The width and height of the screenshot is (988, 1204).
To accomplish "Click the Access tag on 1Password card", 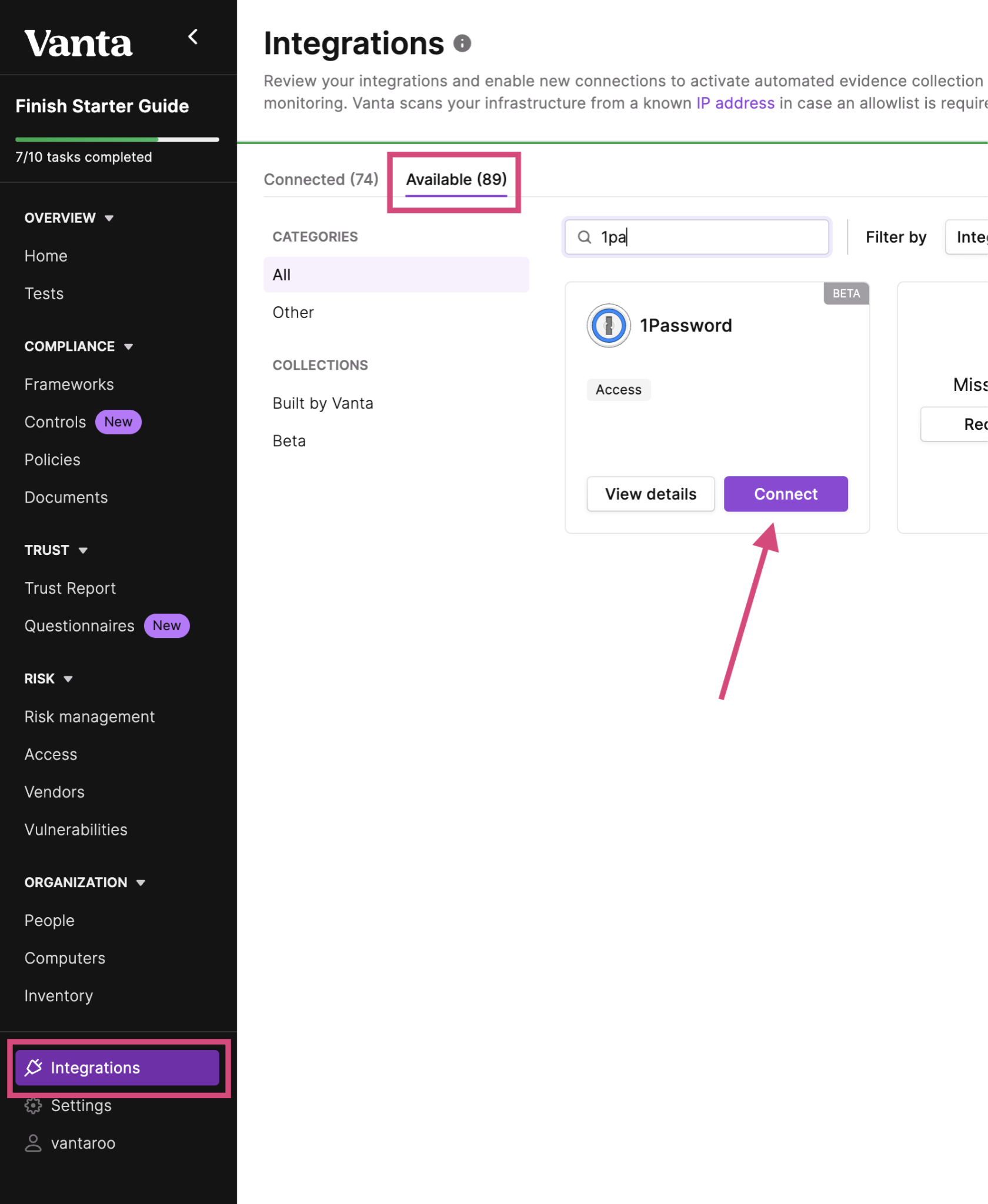I will tap(619, 390).
